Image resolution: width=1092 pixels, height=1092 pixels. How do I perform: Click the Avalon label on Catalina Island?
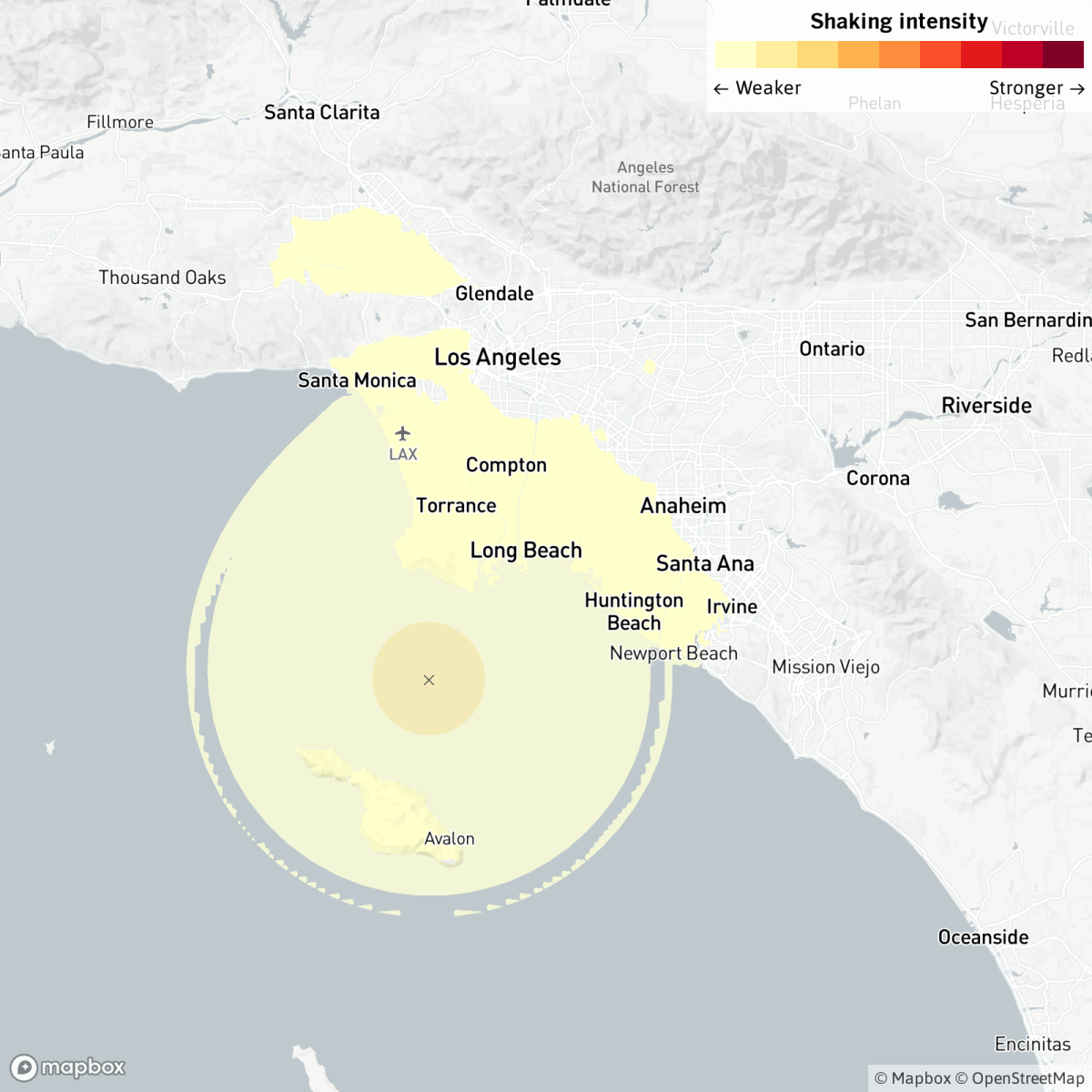click(x=449, y=839)
